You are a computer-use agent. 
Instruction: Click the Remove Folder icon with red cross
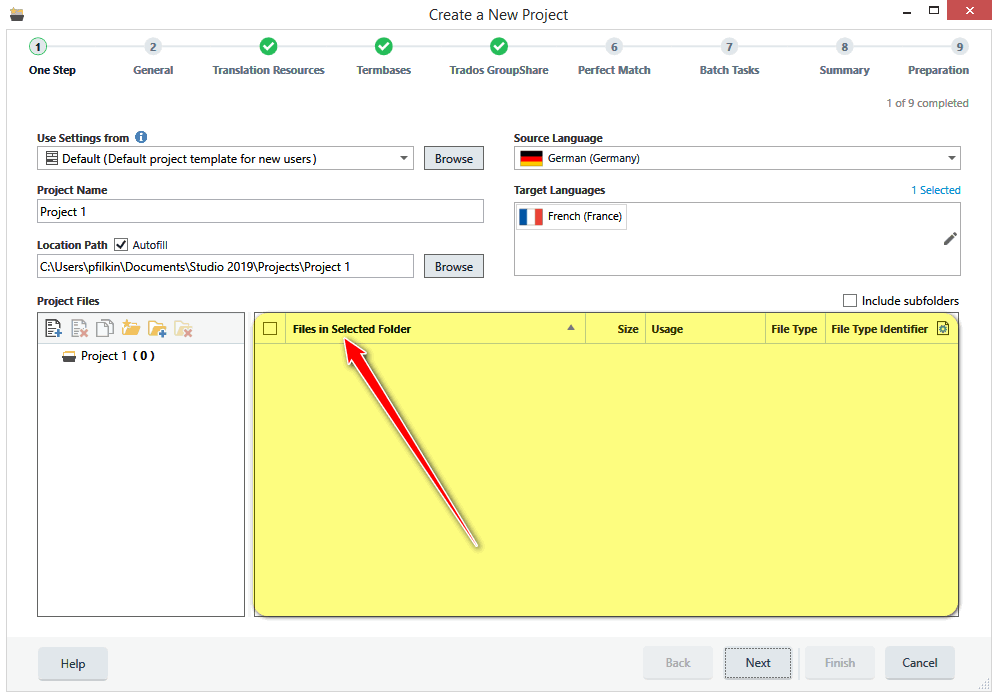[x=183, y=328]
